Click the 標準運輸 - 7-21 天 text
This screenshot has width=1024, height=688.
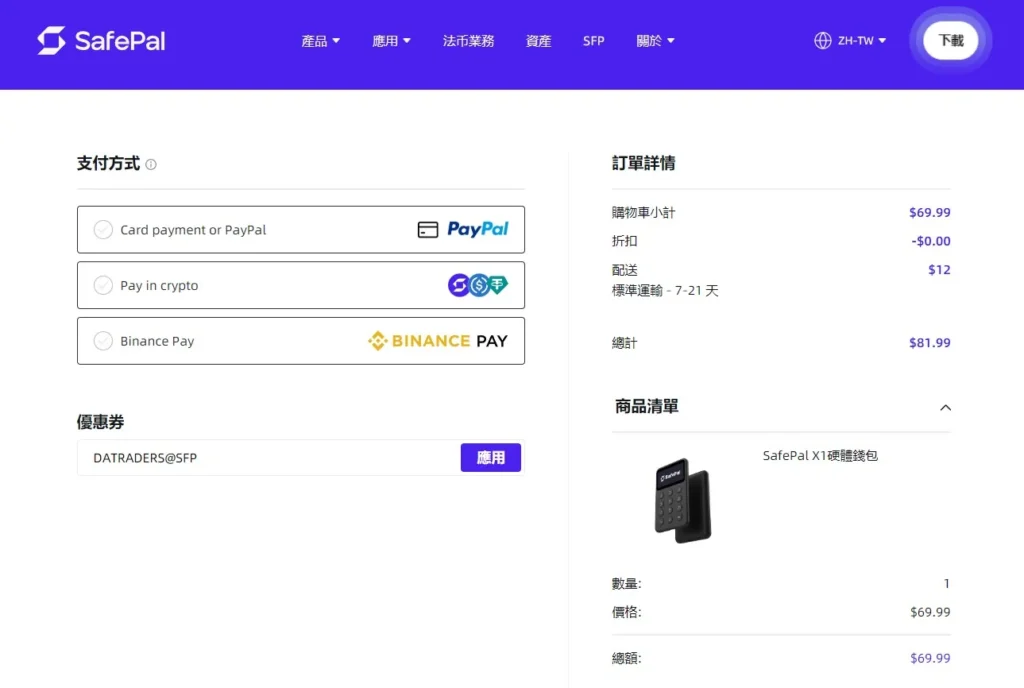coord(665,290)
